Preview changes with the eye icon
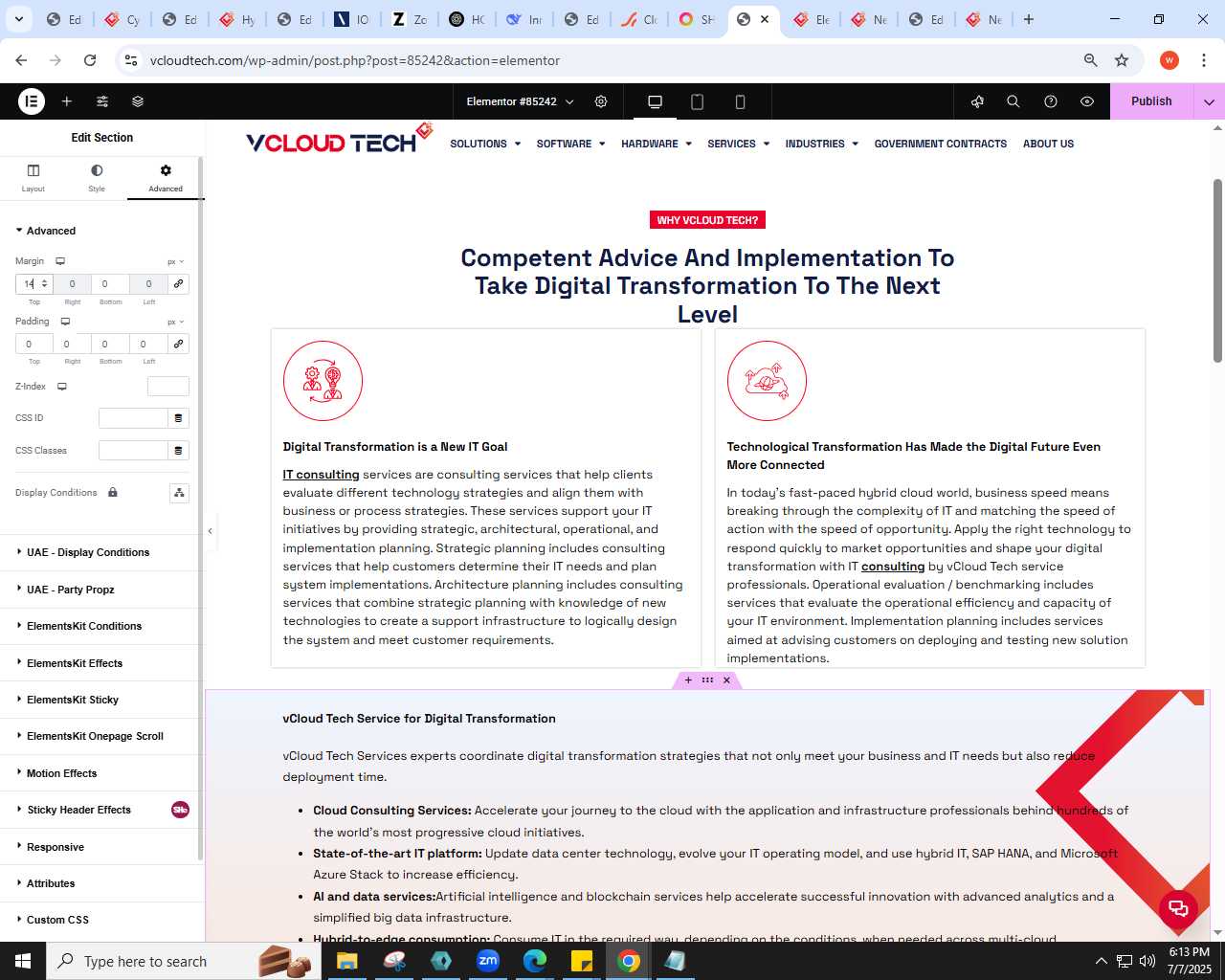1225x980 pixels. pos(1087,101)
